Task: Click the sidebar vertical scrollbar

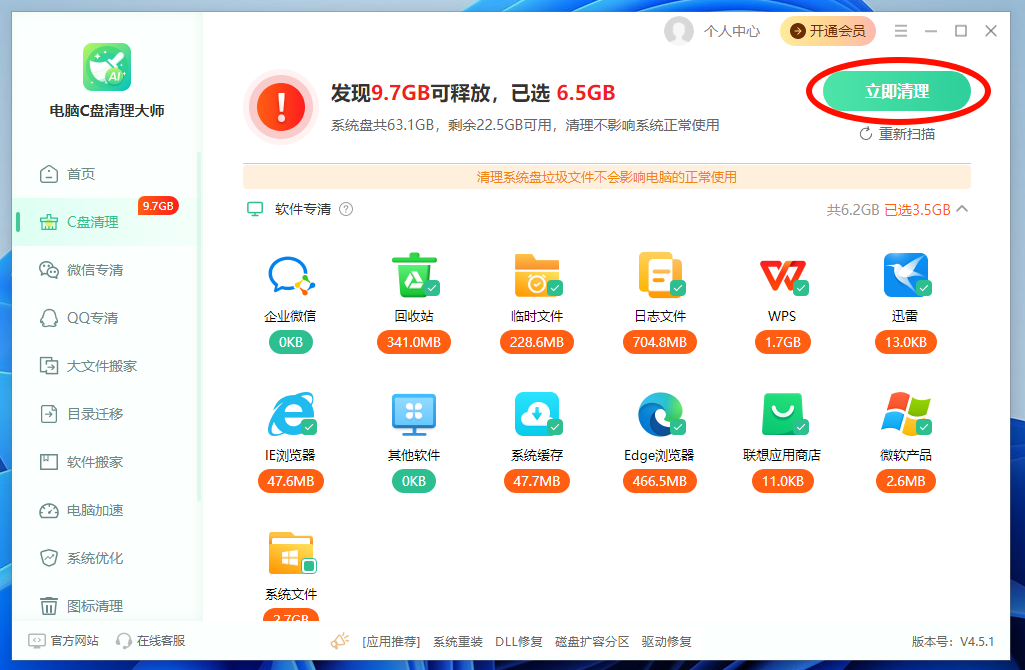Action: click(x=199, y=327)
